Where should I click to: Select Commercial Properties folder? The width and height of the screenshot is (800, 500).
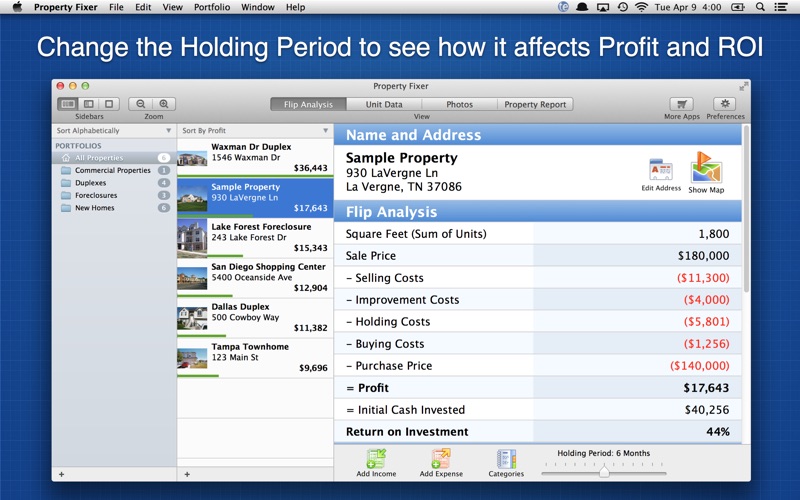pos(114,170)
